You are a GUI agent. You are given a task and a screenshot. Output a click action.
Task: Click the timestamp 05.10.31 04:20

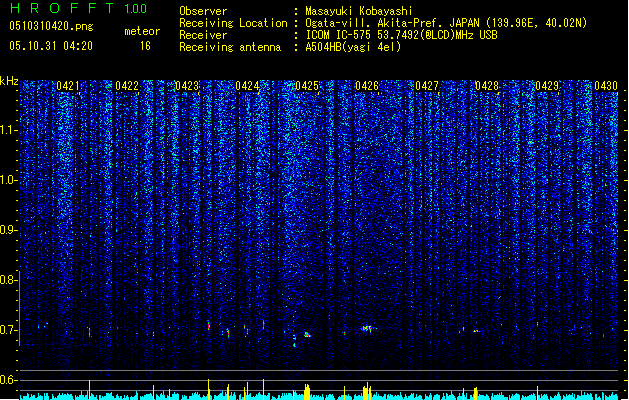(51, 46)
